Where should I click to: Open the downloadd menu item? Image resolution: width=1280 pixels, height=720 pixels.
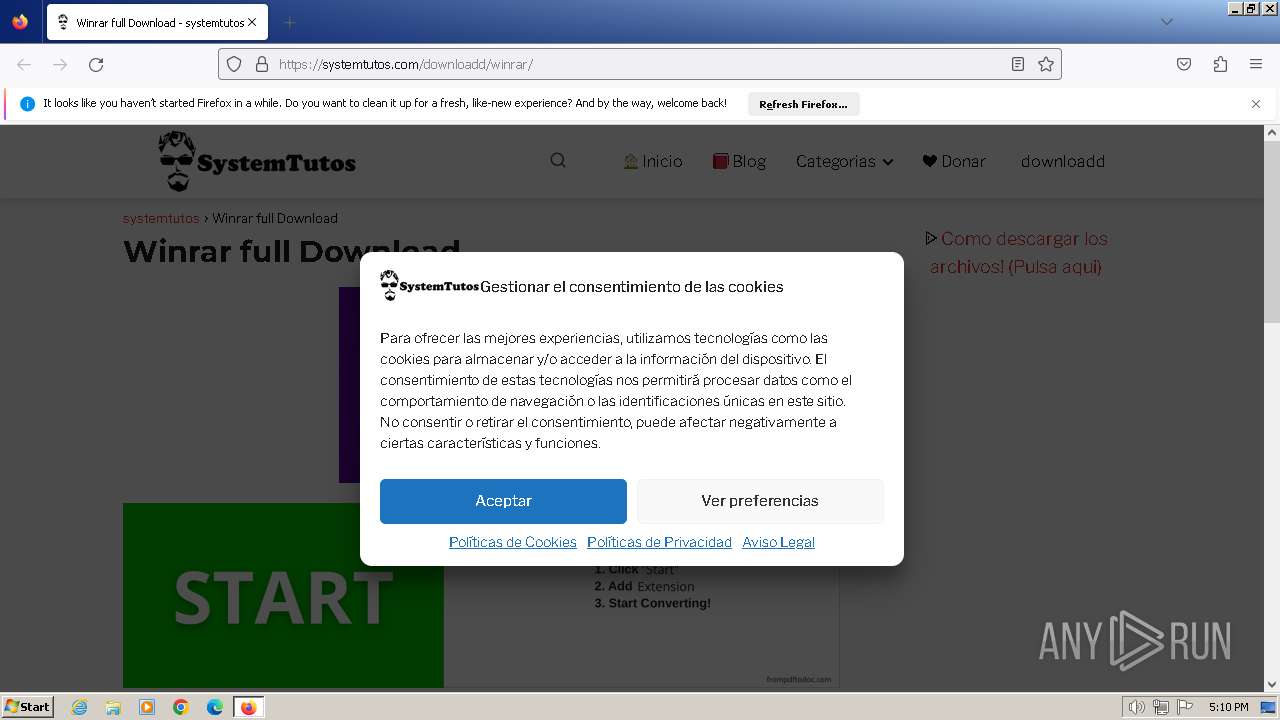(x=1063, y=161)
